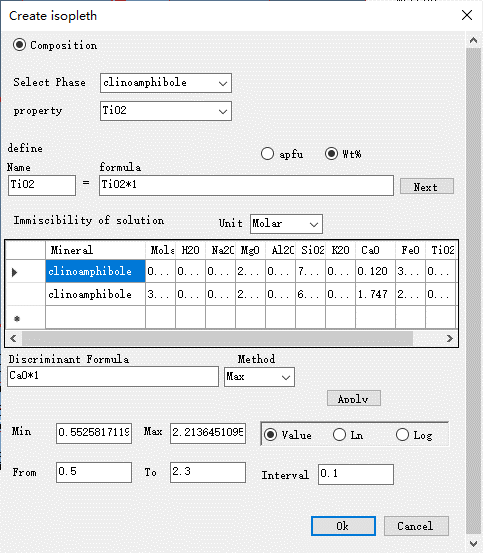
Task: Click the Next button
Action: click(427, 186)
